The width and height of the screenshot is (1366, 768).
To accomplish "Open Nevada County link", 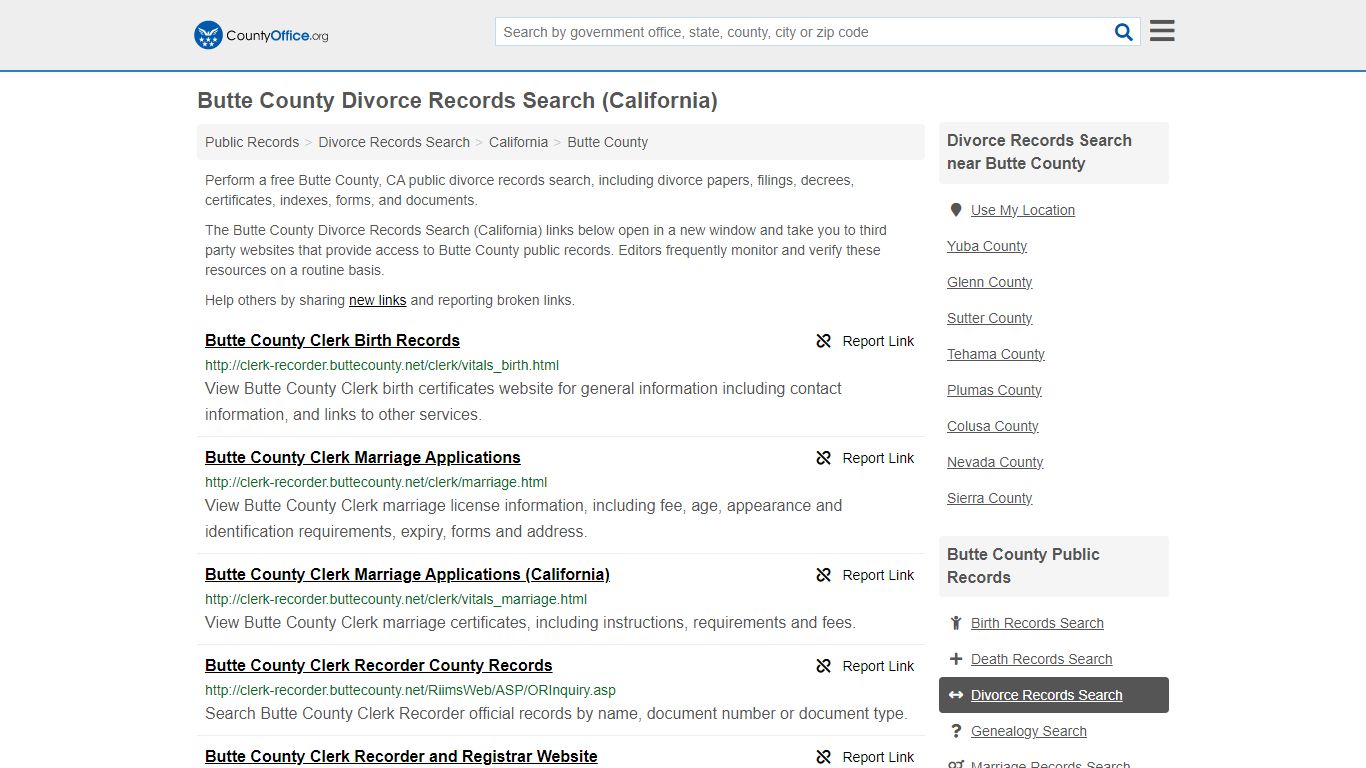I will point(995,462).
